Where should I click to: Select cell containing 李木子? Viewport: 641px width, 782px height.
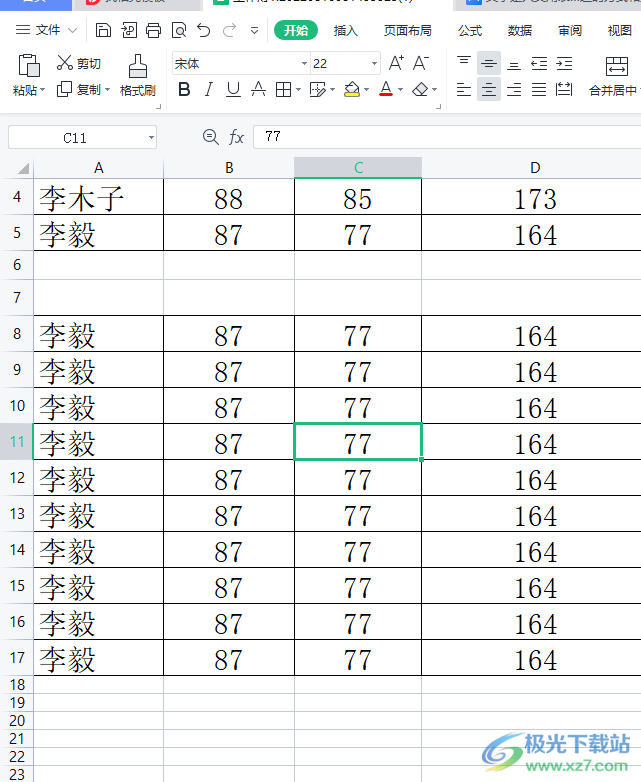pos(98,197)
